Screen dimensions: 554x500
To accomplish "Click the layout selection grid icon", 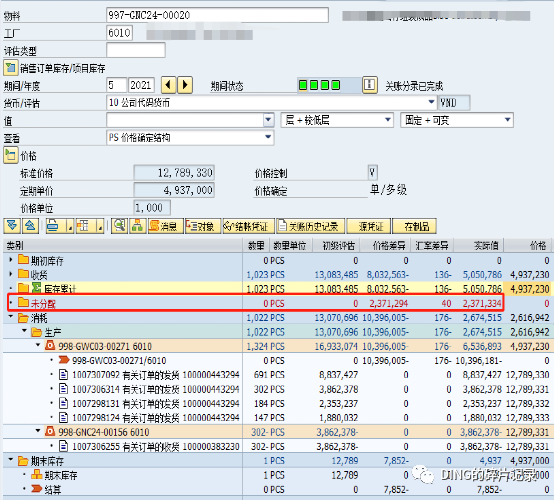I will (x=83, y=225).
